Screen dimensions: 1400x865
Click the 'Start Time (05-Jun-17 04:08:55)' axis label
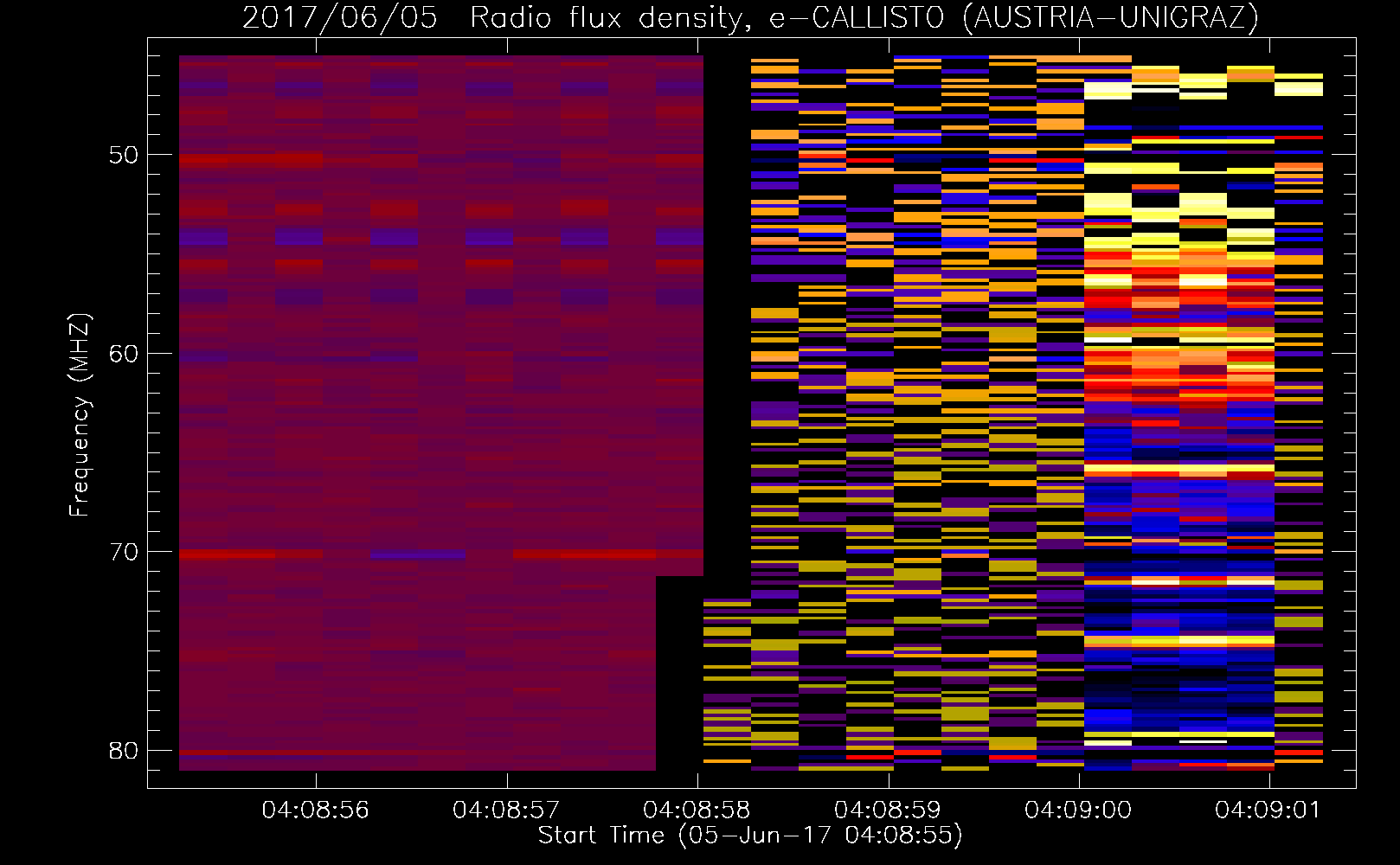750,836
